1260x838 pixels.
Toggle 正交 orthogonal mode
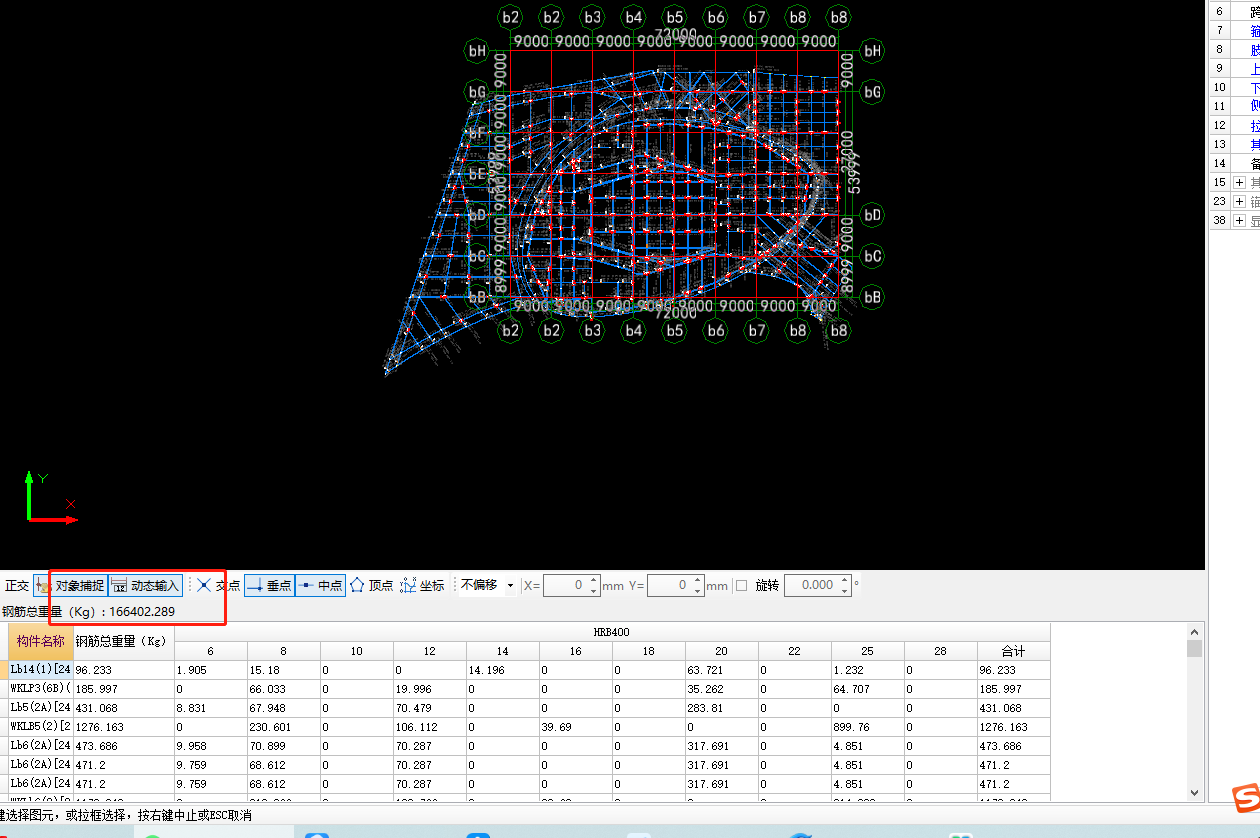(x=16, y=586)
